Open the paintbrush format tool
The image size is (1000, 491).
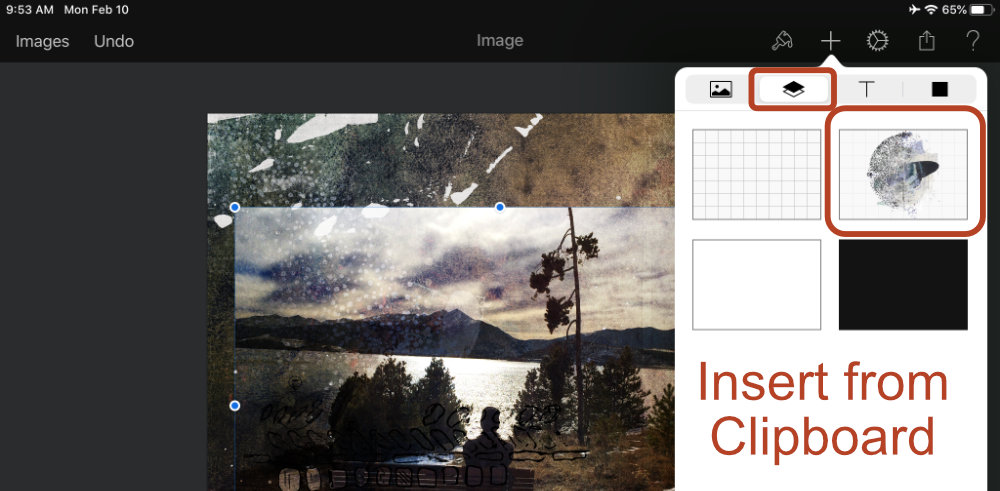point(782,41)
